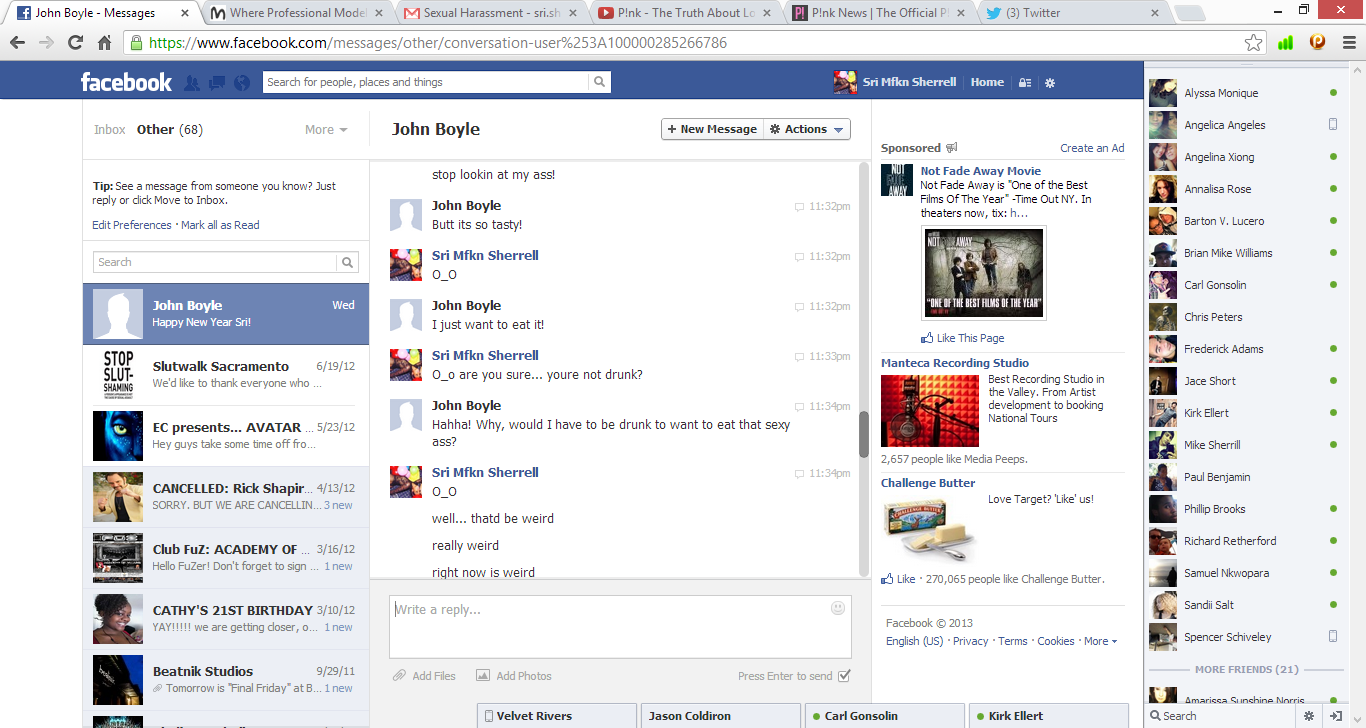This screenshot has height=728, width=1366.
Task: Click the Add Files paperclip icon
Action: pos(400,676)
